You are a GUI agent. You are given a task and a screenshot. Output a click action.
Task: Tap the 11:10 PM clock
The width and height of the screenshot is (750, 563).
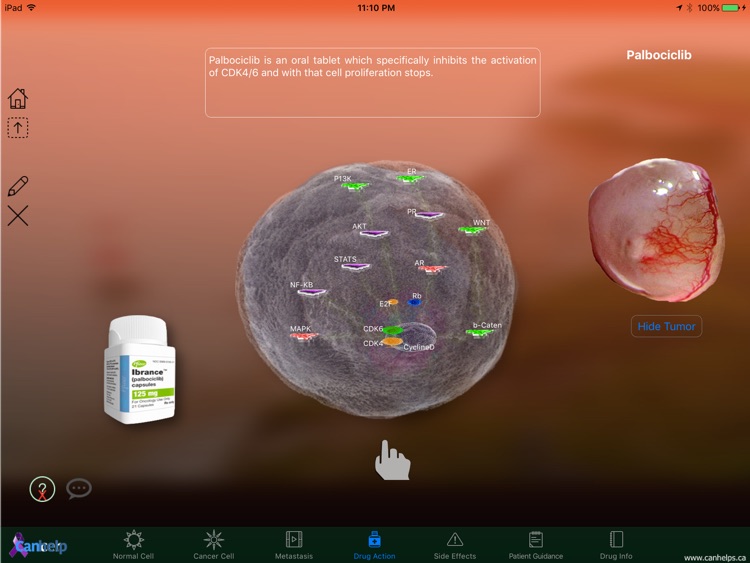point(376,8)
